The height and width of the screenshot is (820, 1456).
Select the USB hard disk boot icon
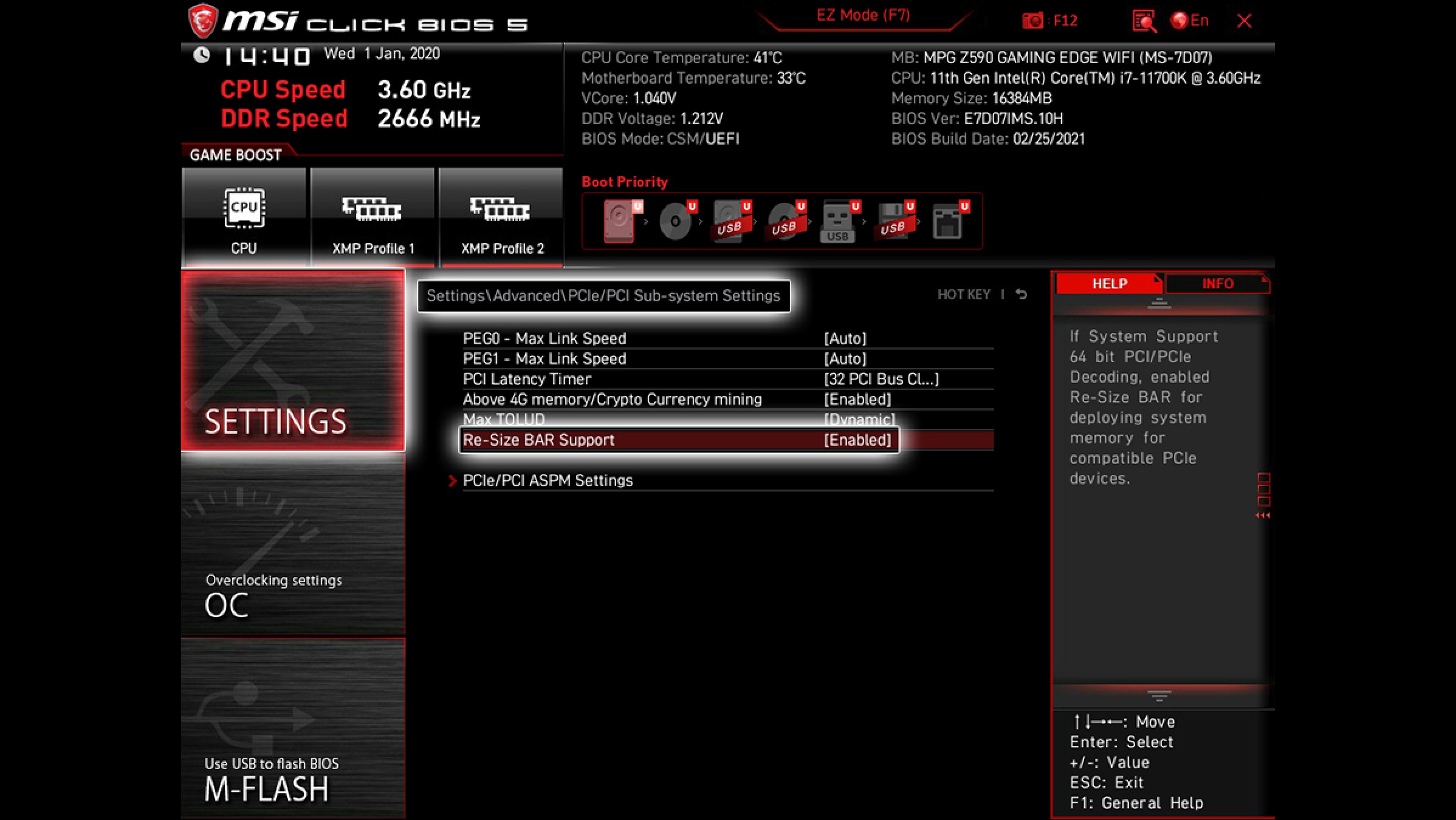pyautogui.click(x=732, y=221)
